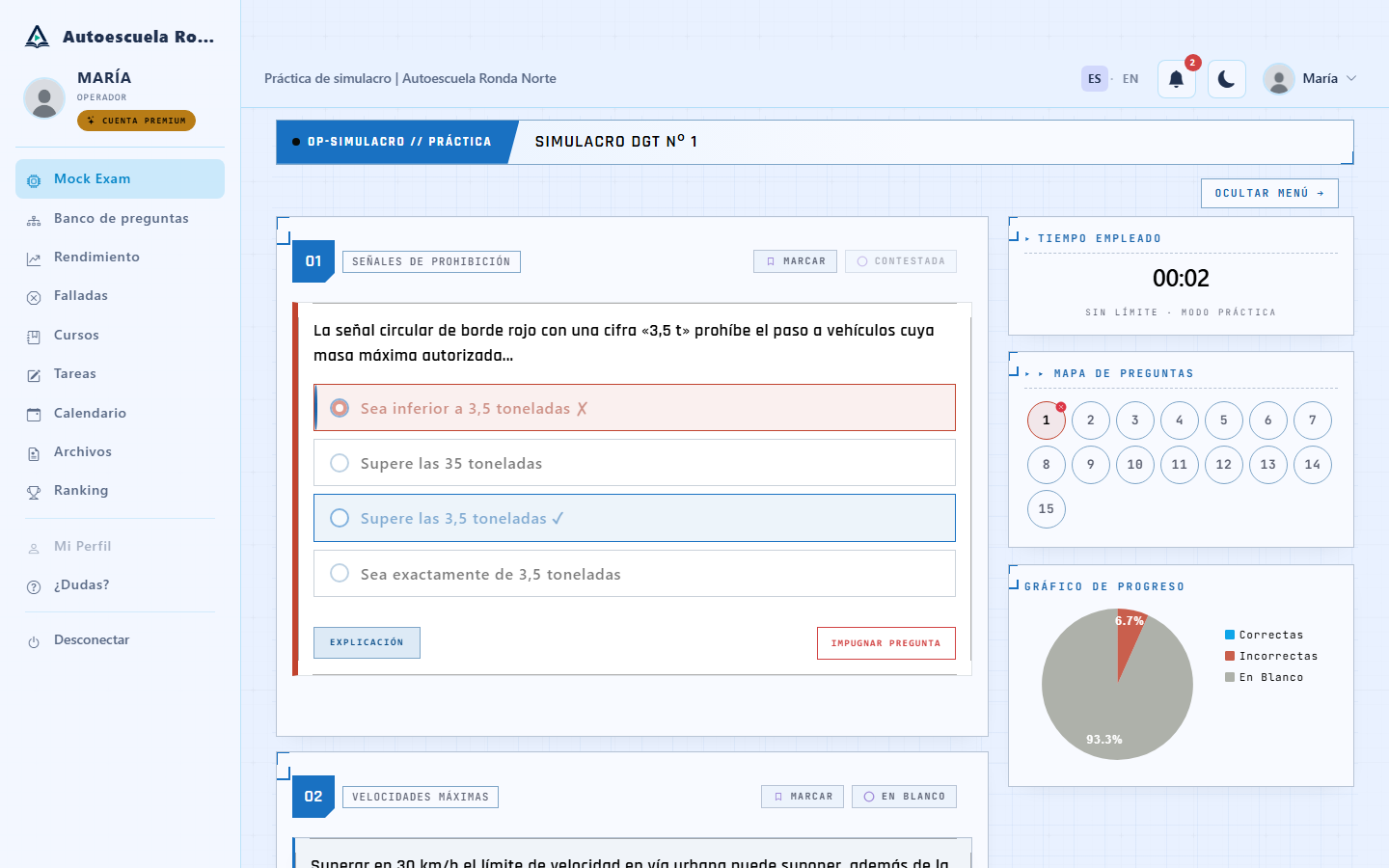This screenshot has height=868, width=1389.
Task: Click the Contestada status on question 01
Action: coord(901,261)
